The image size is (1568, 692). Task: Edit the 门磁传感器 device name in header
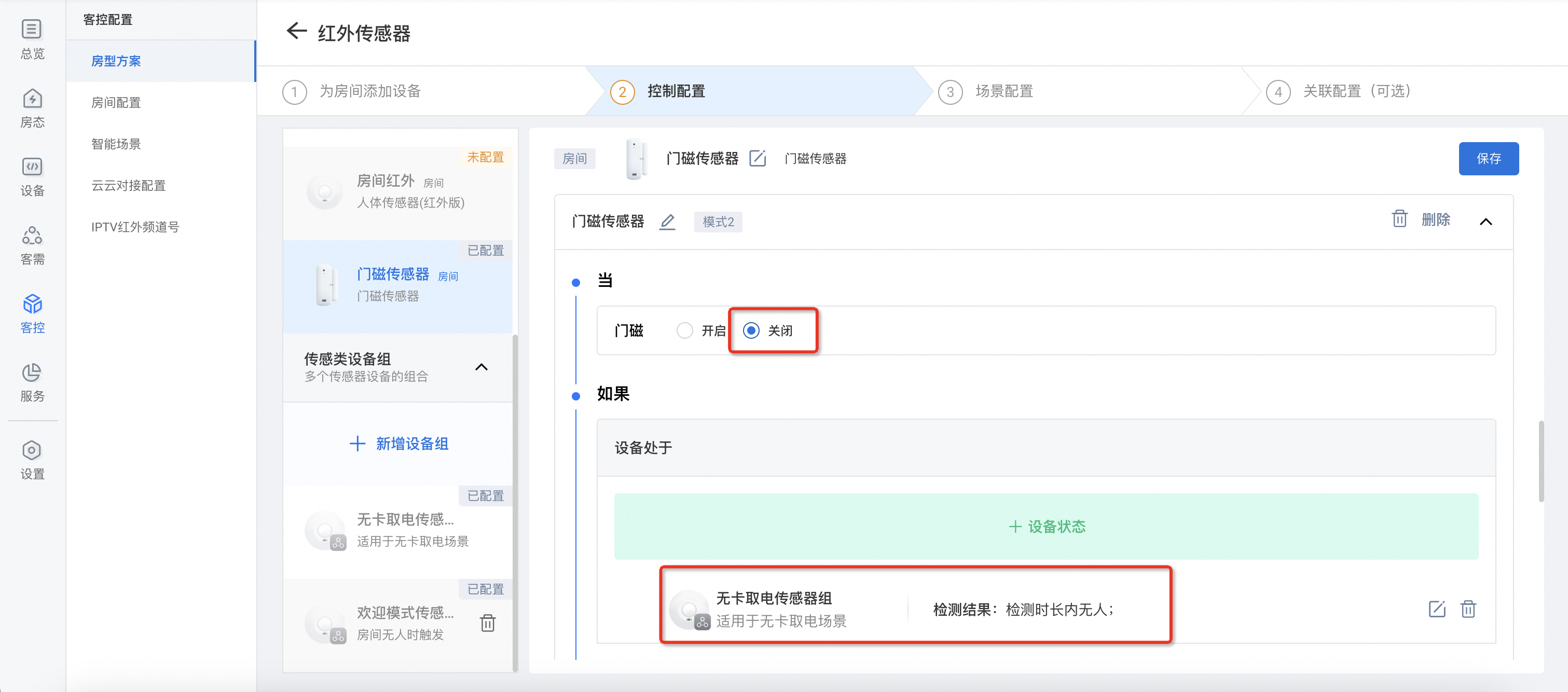point(757,158)
